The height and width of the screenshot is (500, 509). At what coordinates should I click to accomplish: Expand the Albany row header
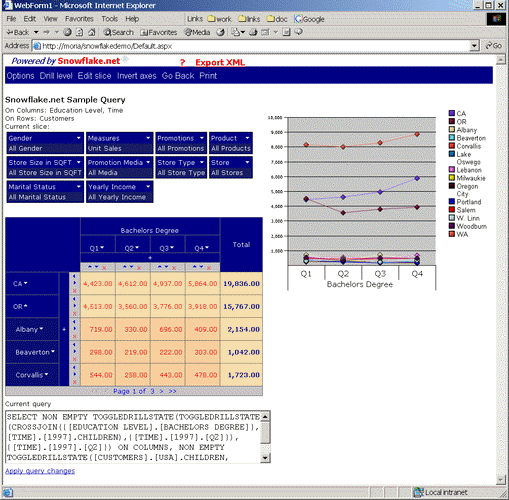(41, 329)
